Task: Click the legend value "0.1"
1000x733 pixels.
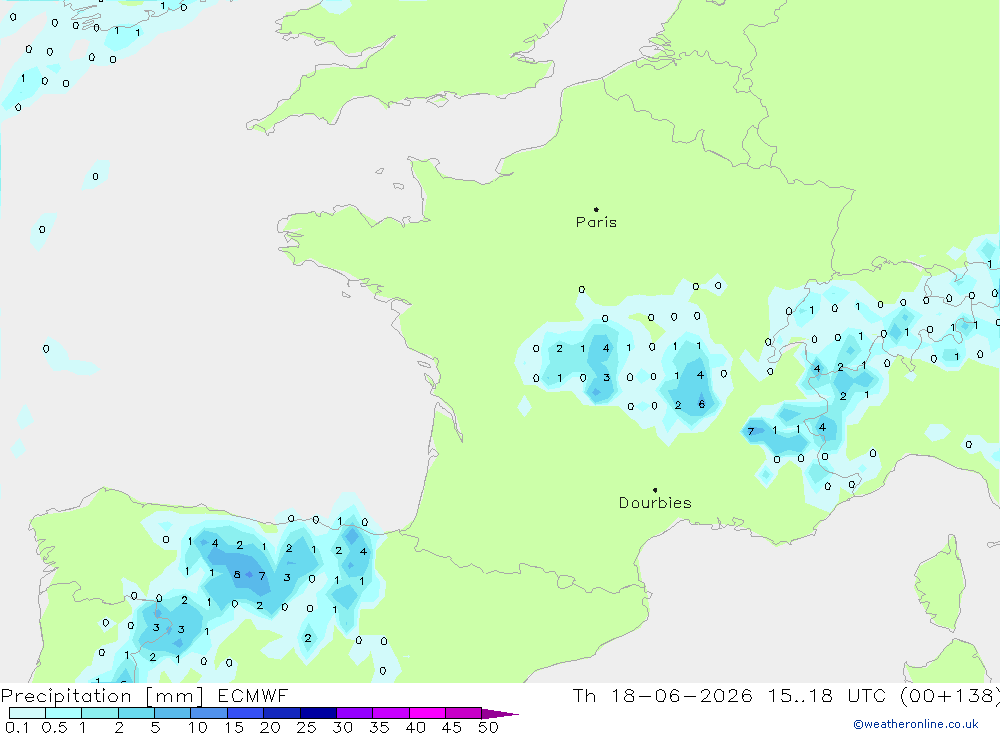Action: [x=17, y=727]
